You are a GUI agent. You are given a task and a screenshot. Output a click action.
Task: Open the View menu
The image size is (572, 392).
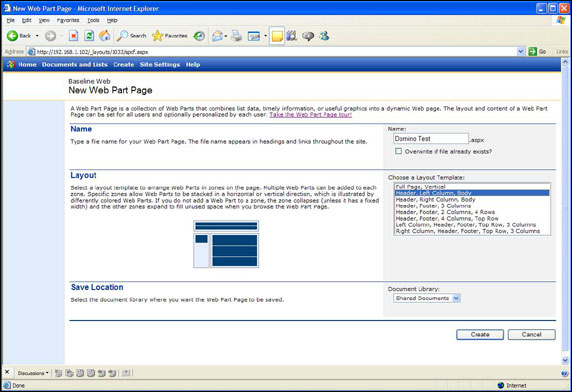pyautogui.click(x=44, y=20)
